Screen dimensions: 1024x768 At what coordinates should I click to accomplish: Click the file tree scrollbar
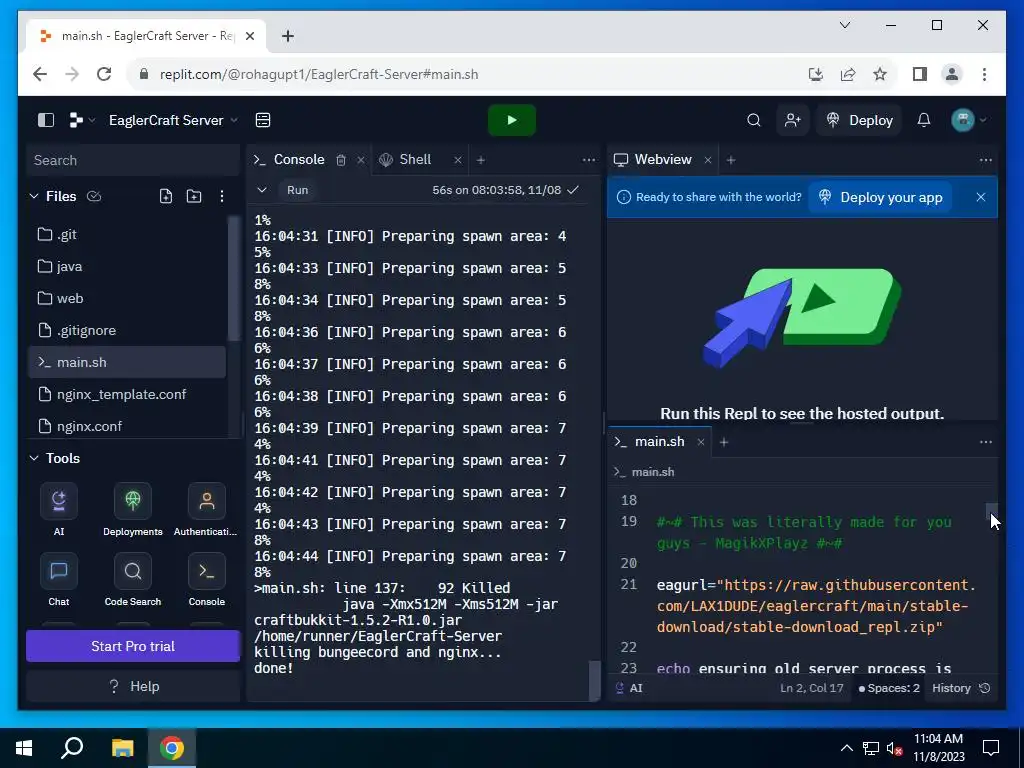[x=234, y=280]
